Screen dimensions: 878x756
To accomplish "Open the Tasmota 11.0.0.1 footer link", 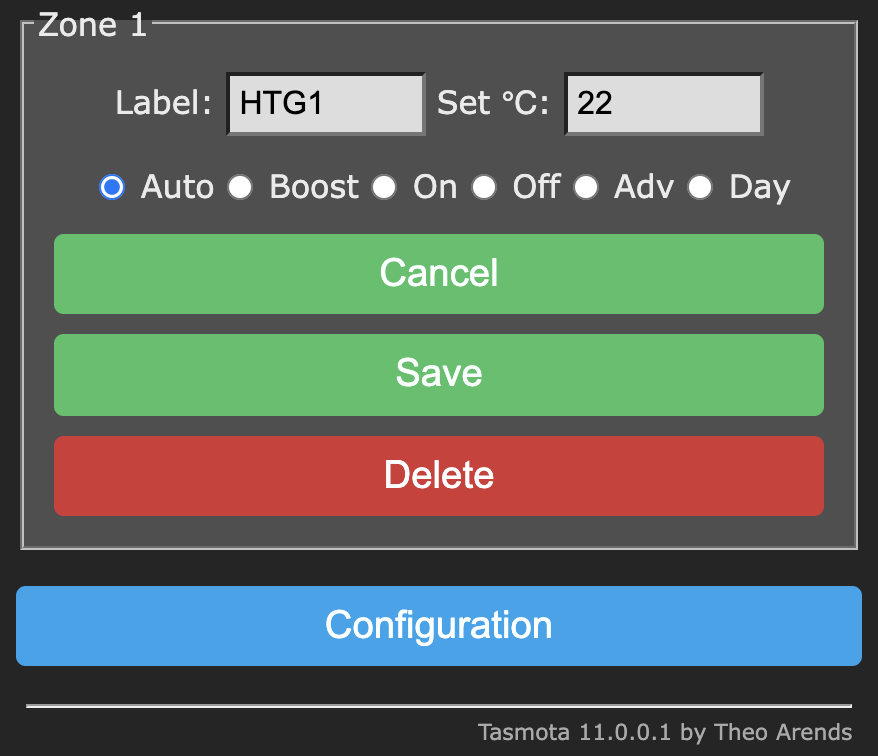I will click(665, 732).
